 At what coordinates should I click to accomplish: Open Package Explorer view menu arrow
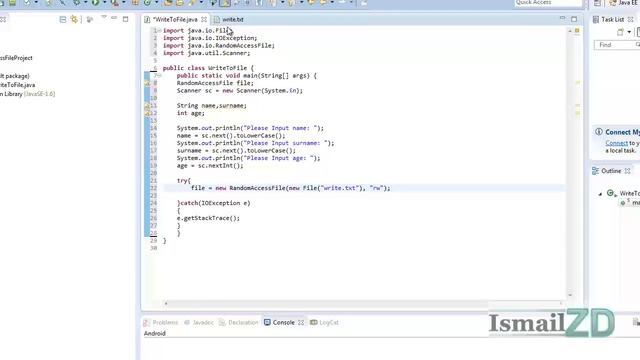(x=104, y=17)
